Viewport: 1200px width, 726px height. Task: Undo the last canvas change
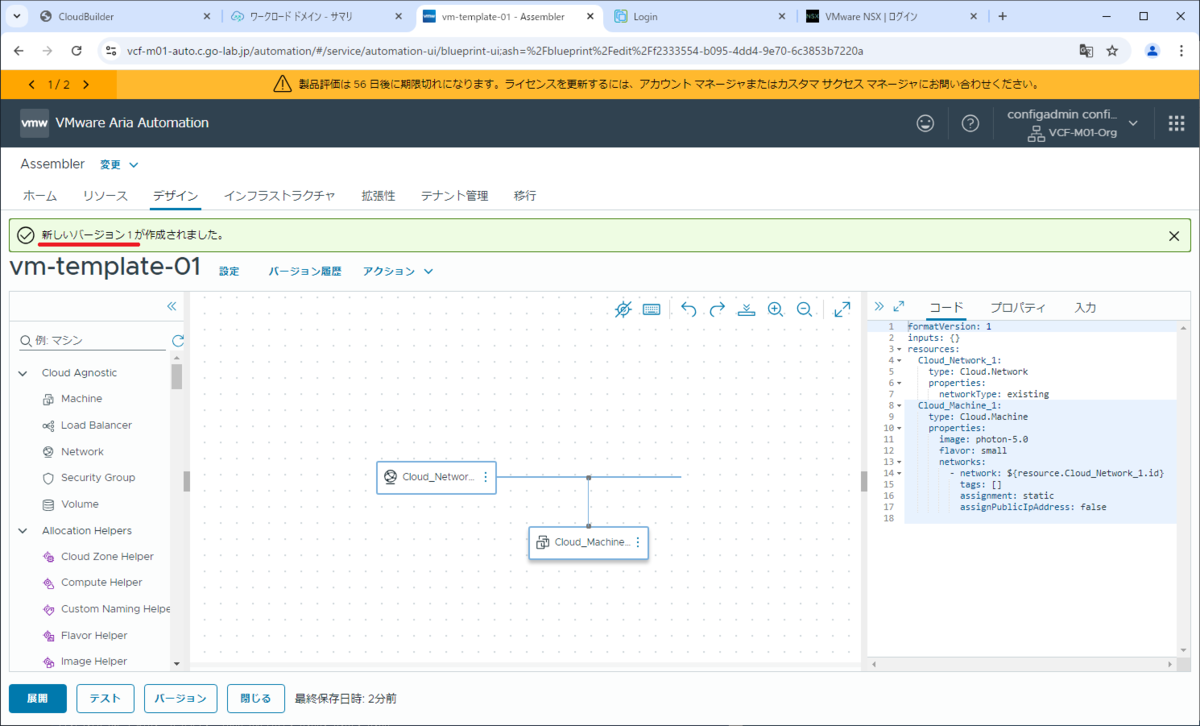click(688, 310)
